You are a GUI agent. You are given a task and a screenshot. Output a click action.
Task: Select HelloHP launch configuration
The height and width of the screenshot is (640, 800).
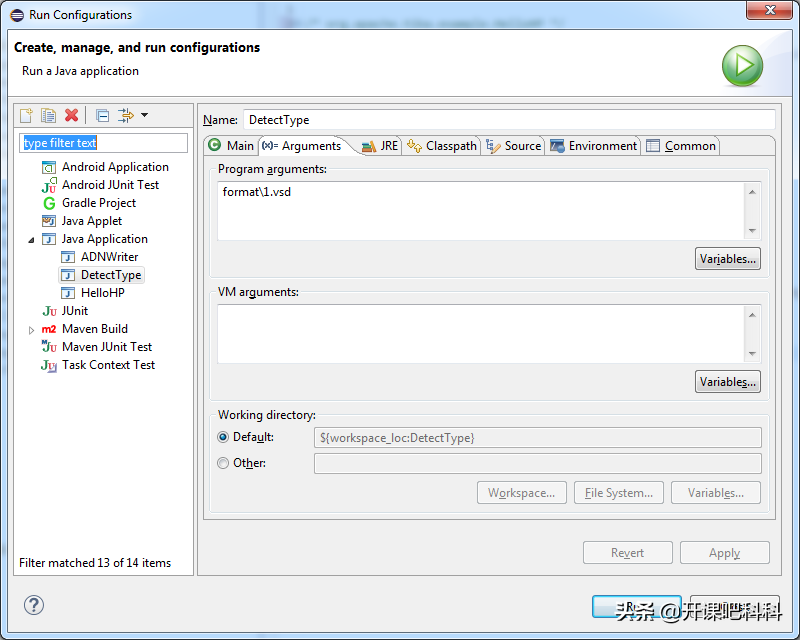pyautogui.click(x=103, y=293)
